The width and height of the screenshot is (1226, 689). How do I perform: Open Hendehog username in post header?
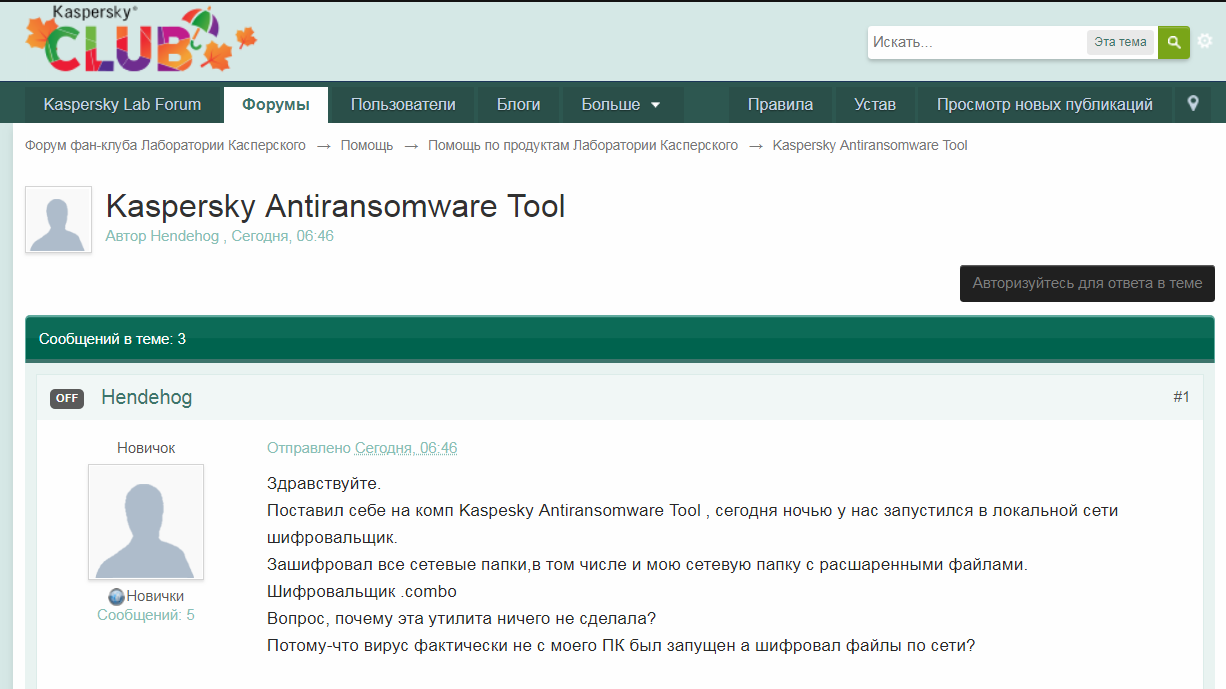click(147, 397)
